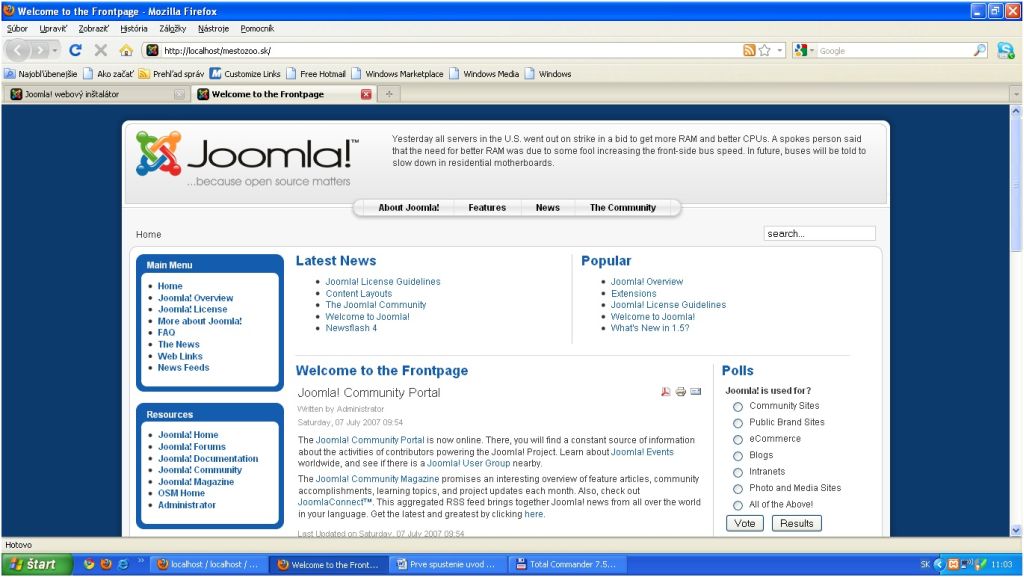Open article as PDF icon
Viewport: 1024px width, 577px height.
click(x=665, y=392)
